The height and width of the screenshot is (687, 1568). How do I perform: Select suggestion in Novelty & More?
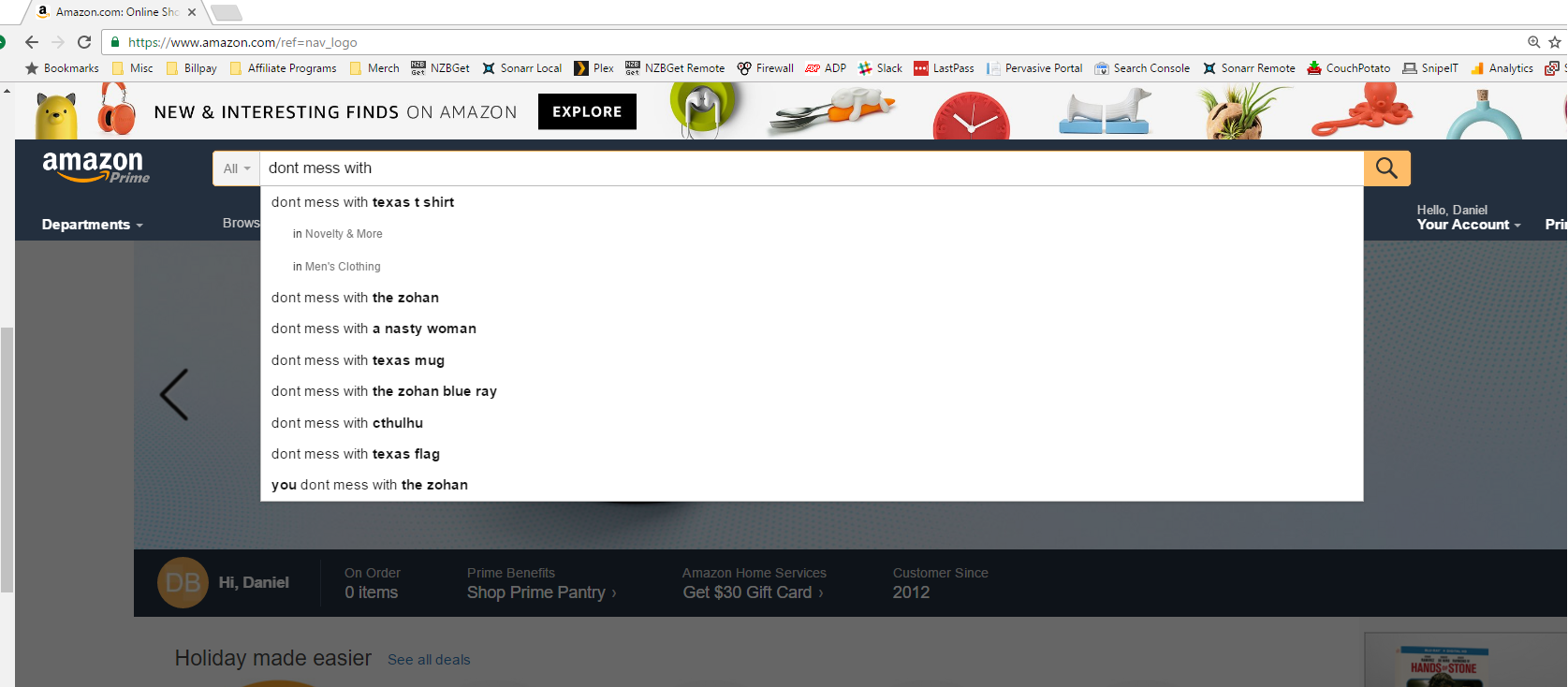[812, 234]
